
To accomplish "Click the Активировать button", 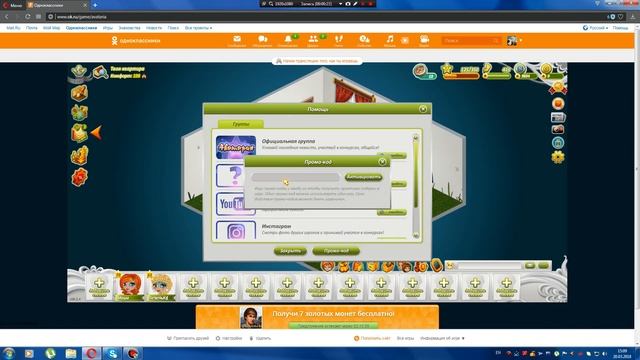I will click(363, 177).
